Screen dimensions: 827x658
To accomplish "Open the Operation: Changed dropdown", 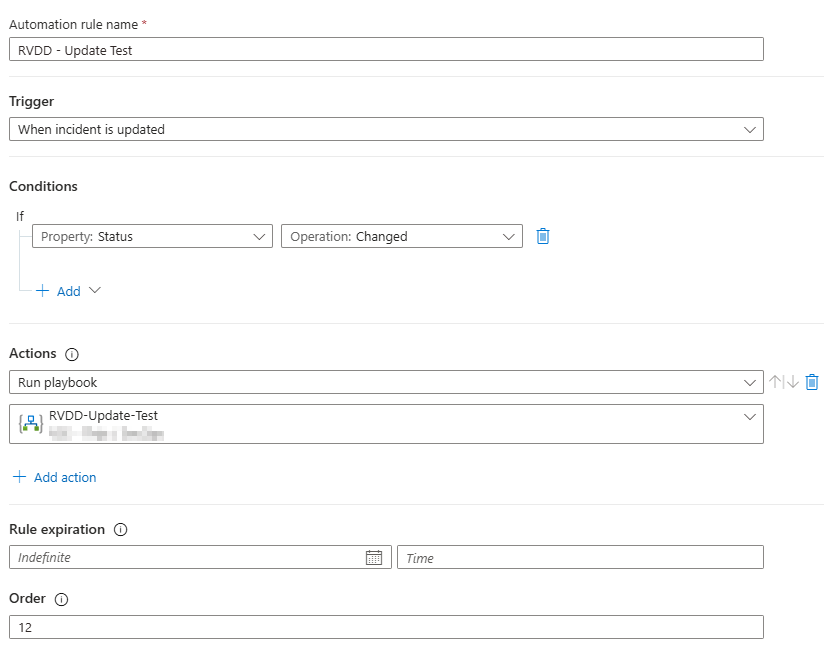I will tap(401, 237).
